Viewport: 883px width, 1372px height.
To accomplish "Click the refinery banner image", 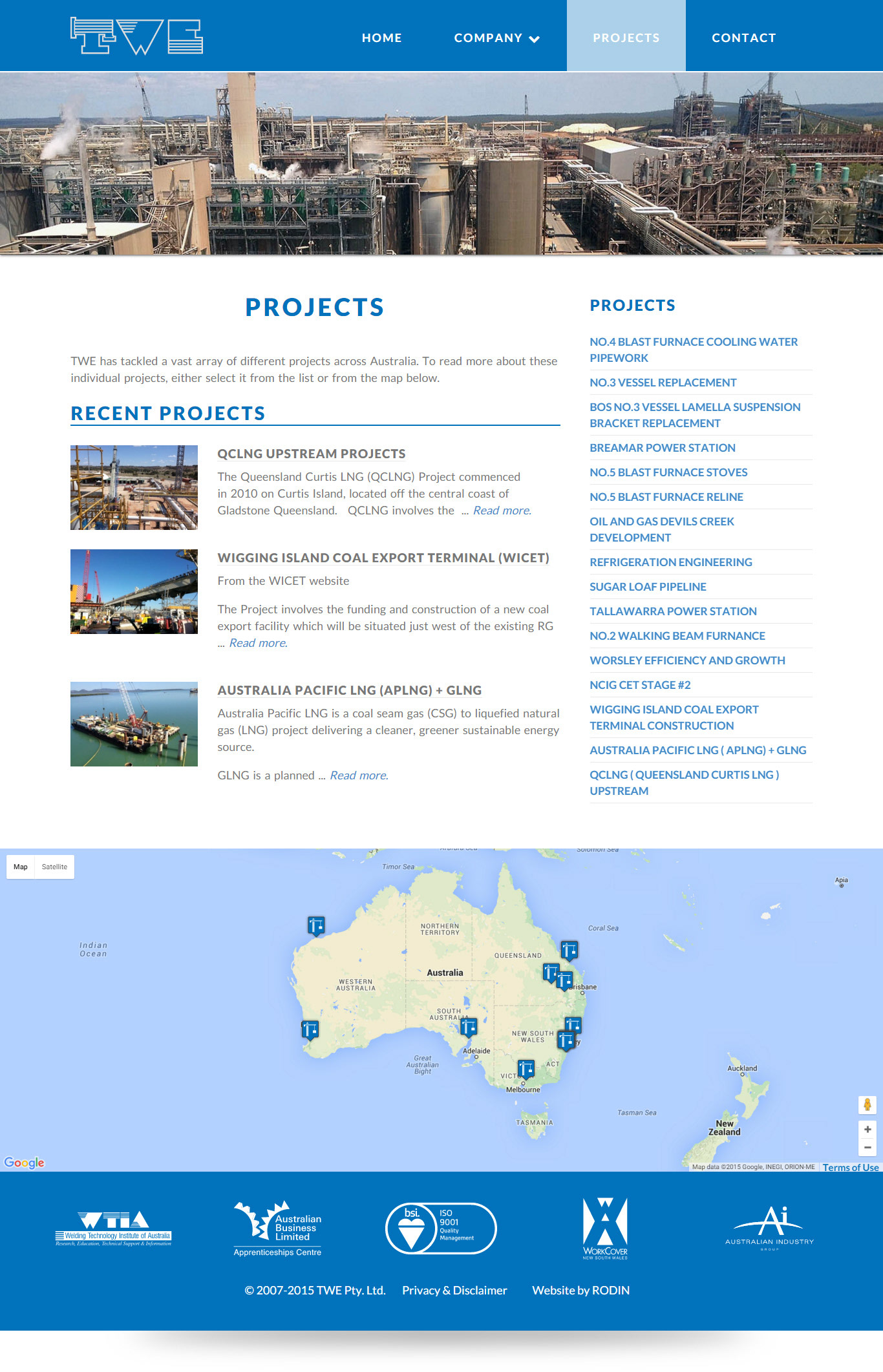I will [441, 164].
